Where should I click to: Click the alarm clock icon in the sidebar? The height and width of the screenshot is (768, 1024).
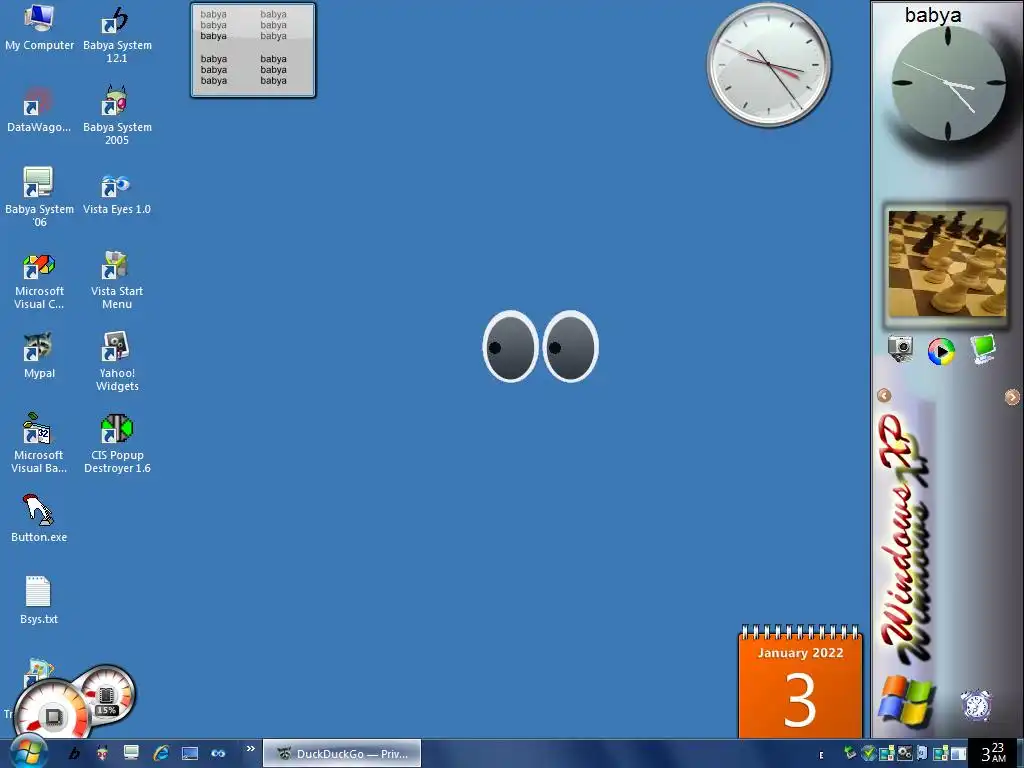[976, 705]
